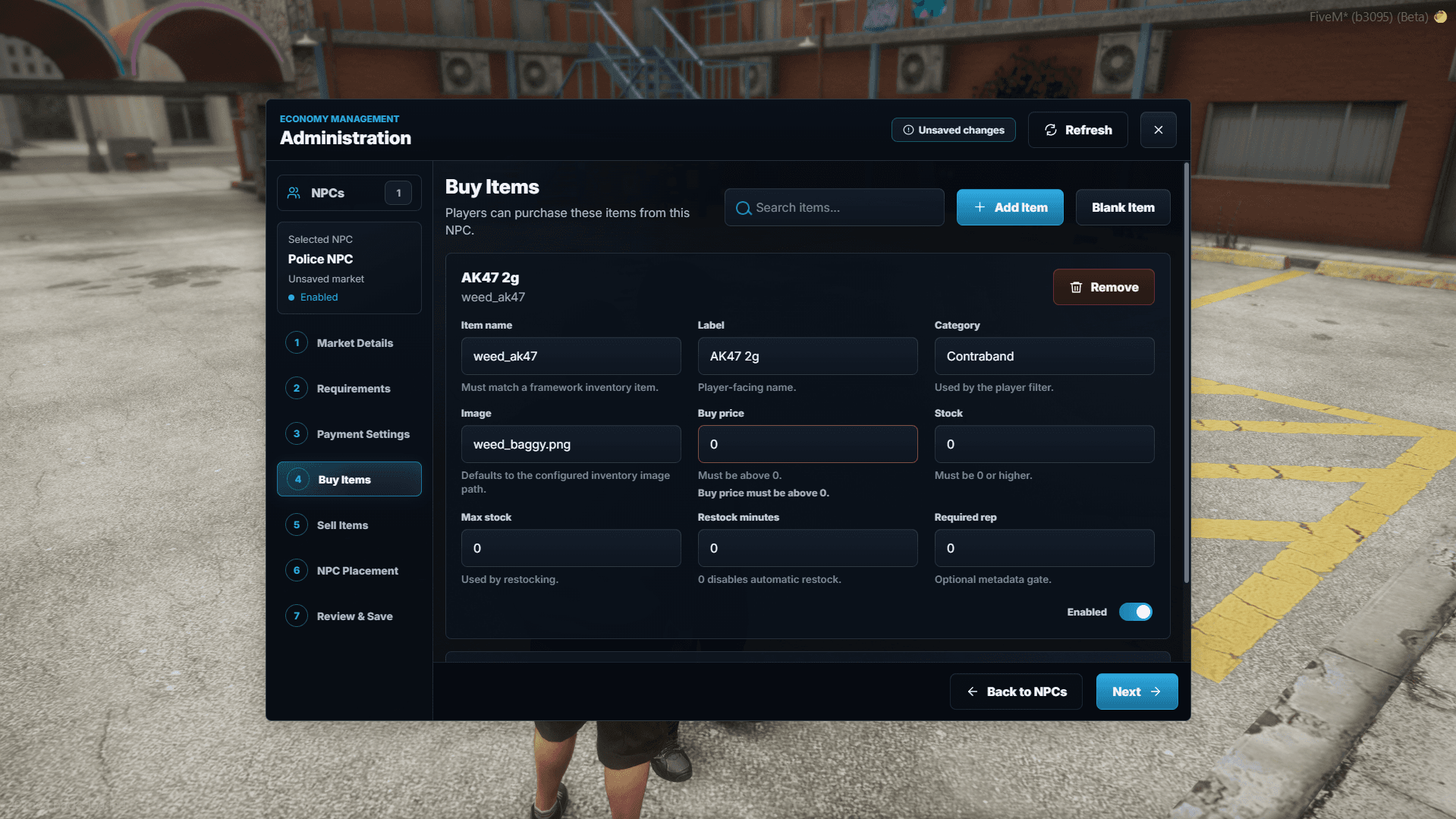Click the Refresh button

1077,130
